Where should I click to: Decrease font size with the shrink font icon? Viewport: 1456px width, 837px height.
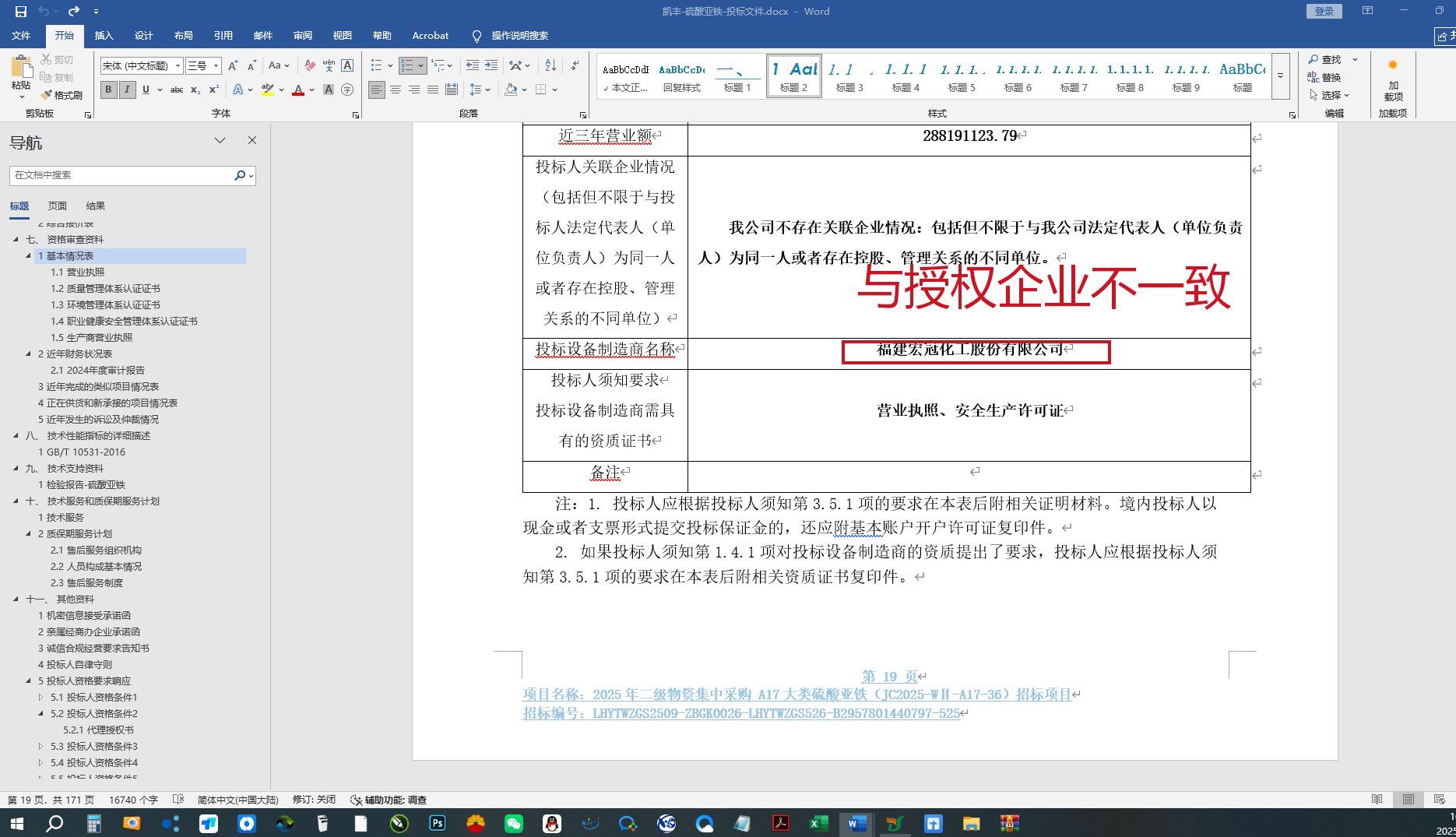click(x=251, y=66)
